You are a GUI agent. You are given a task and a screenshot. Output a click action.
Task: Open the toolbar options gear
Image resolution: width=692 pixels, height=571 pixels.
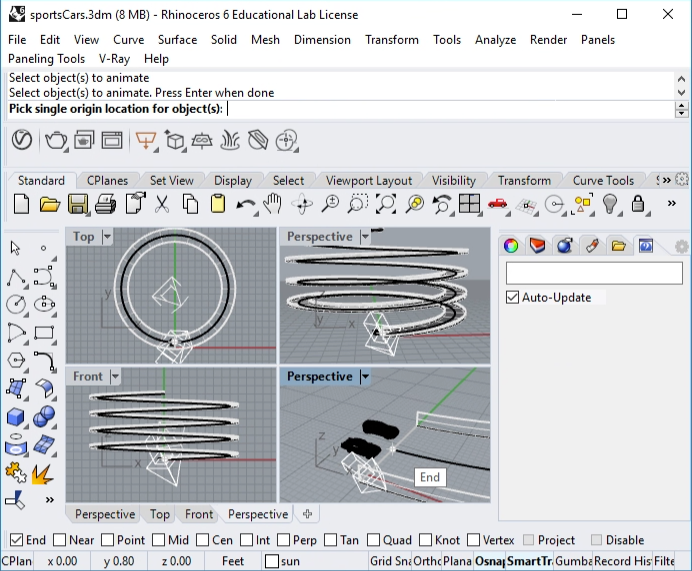coord(682,180)
